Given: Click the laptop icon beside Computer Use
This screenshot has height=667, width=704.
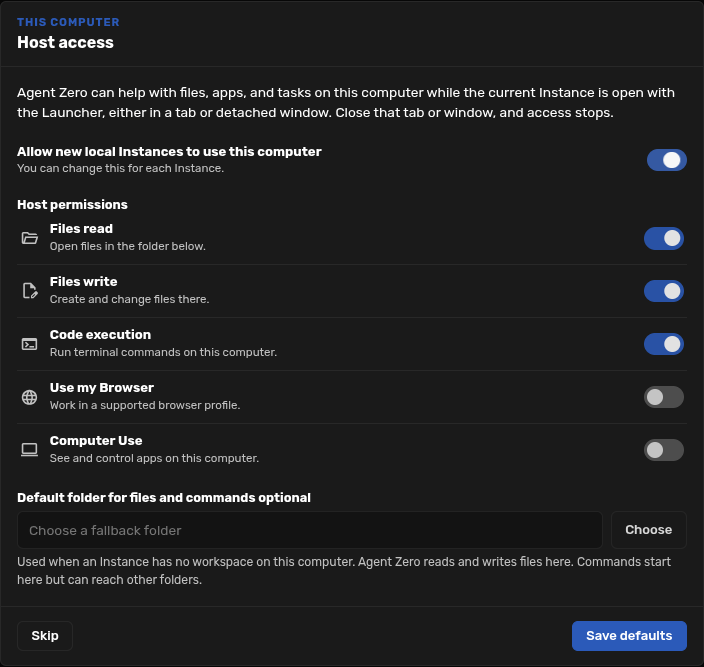Looking at the screenshot, I should (x=30, y=450).
